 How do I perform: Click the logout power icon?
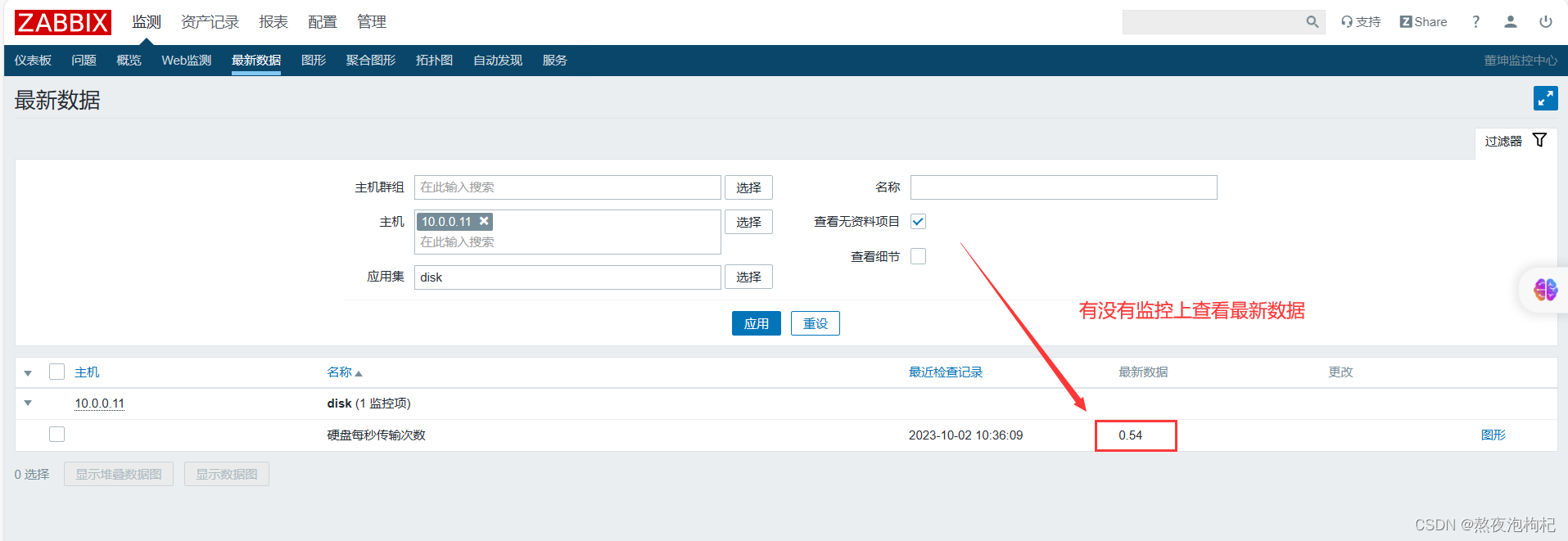click(x=1546, y=22)
